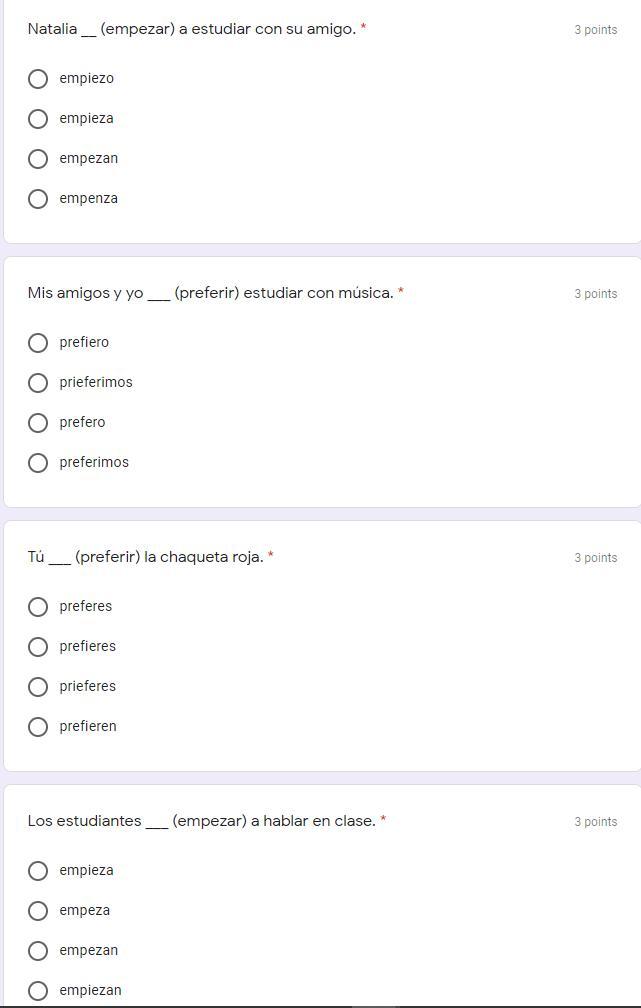The image size is (641, 1008).
Task: Choose 'empieza' for the Natalia question
Action: click(38, 119)
